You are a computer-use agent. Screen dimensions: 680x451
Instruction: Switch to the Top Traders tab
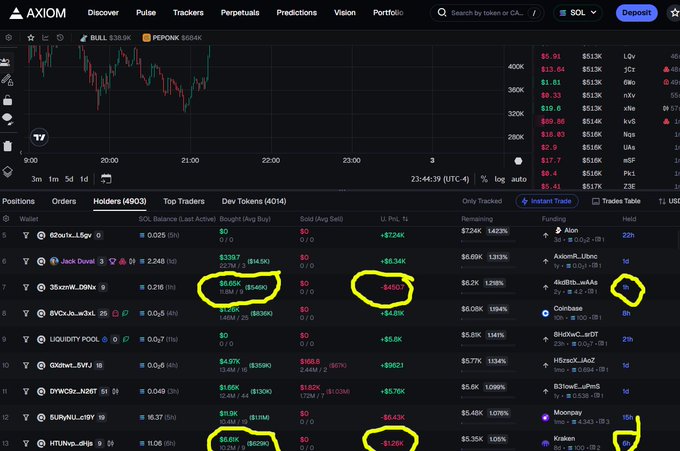184,201
